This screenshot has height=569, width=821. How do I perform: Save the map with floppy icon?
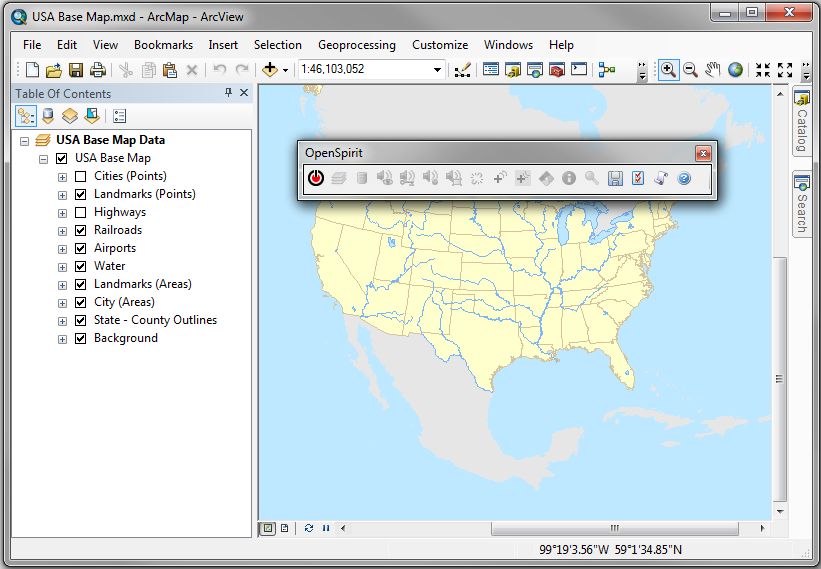point(76,70)
